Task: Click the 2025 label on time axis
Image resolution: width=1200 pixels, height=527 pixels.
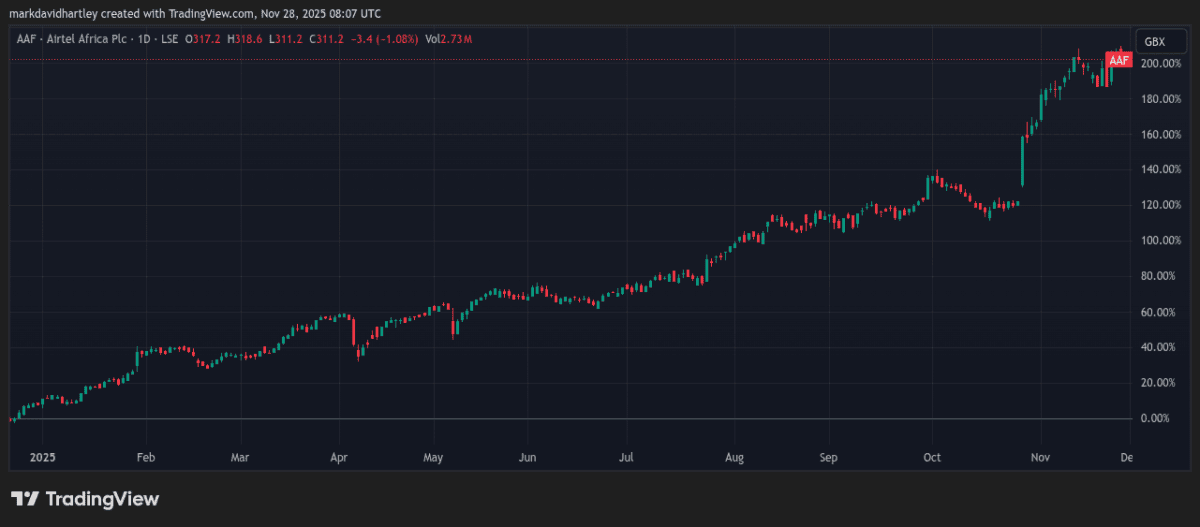Action: (x=43, y=457)
